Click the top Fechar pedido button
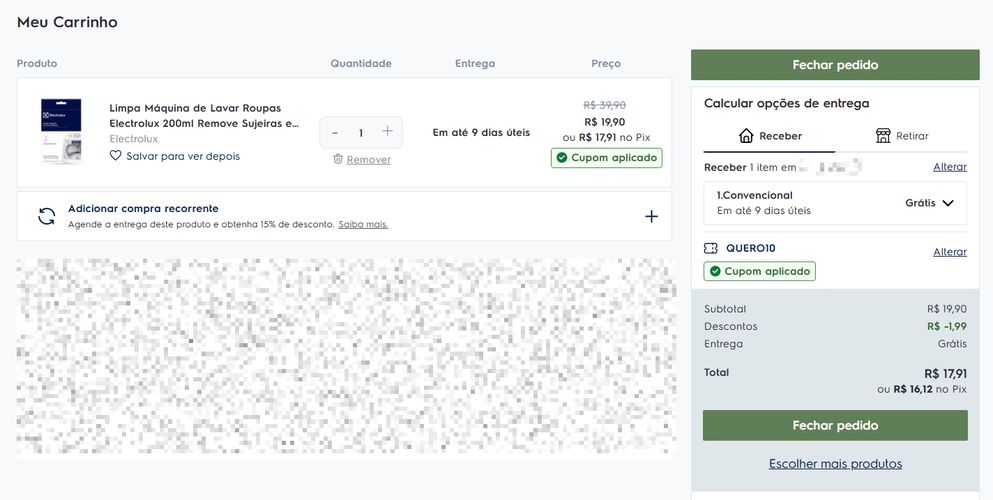Screen dimensions: 993x500 [835, 65]
